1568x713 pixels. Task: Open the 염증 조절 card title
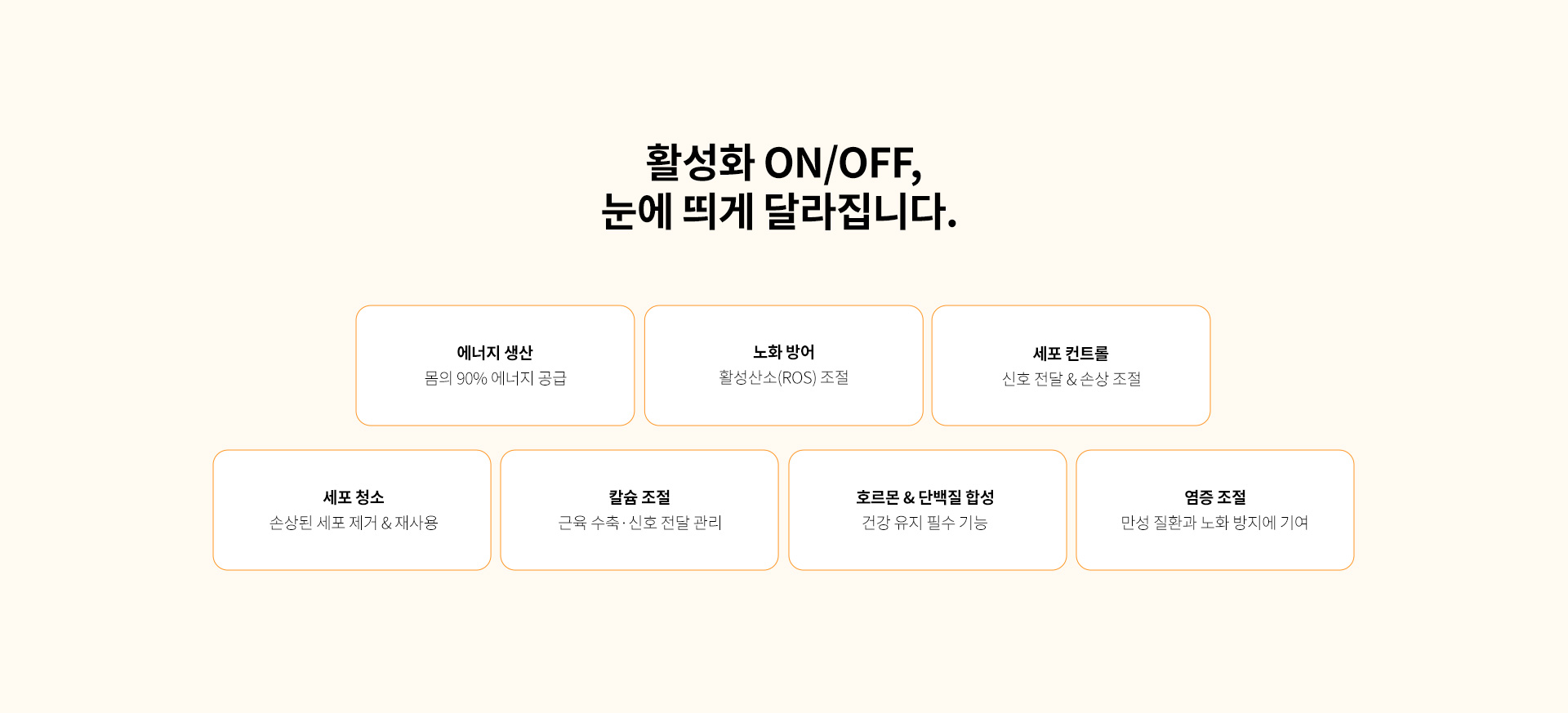click(1215, 497)
